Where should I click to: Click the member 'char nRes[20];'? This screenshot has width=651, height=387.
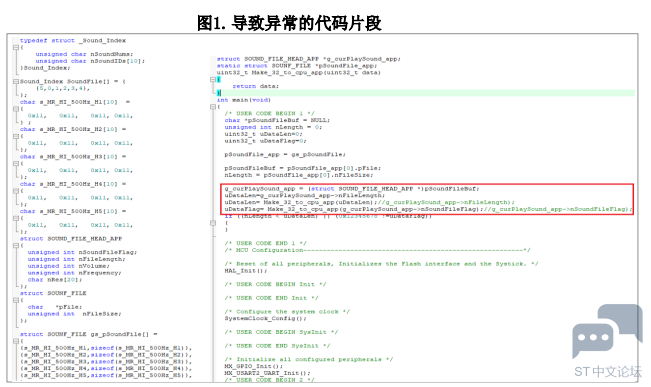(55, 279)
